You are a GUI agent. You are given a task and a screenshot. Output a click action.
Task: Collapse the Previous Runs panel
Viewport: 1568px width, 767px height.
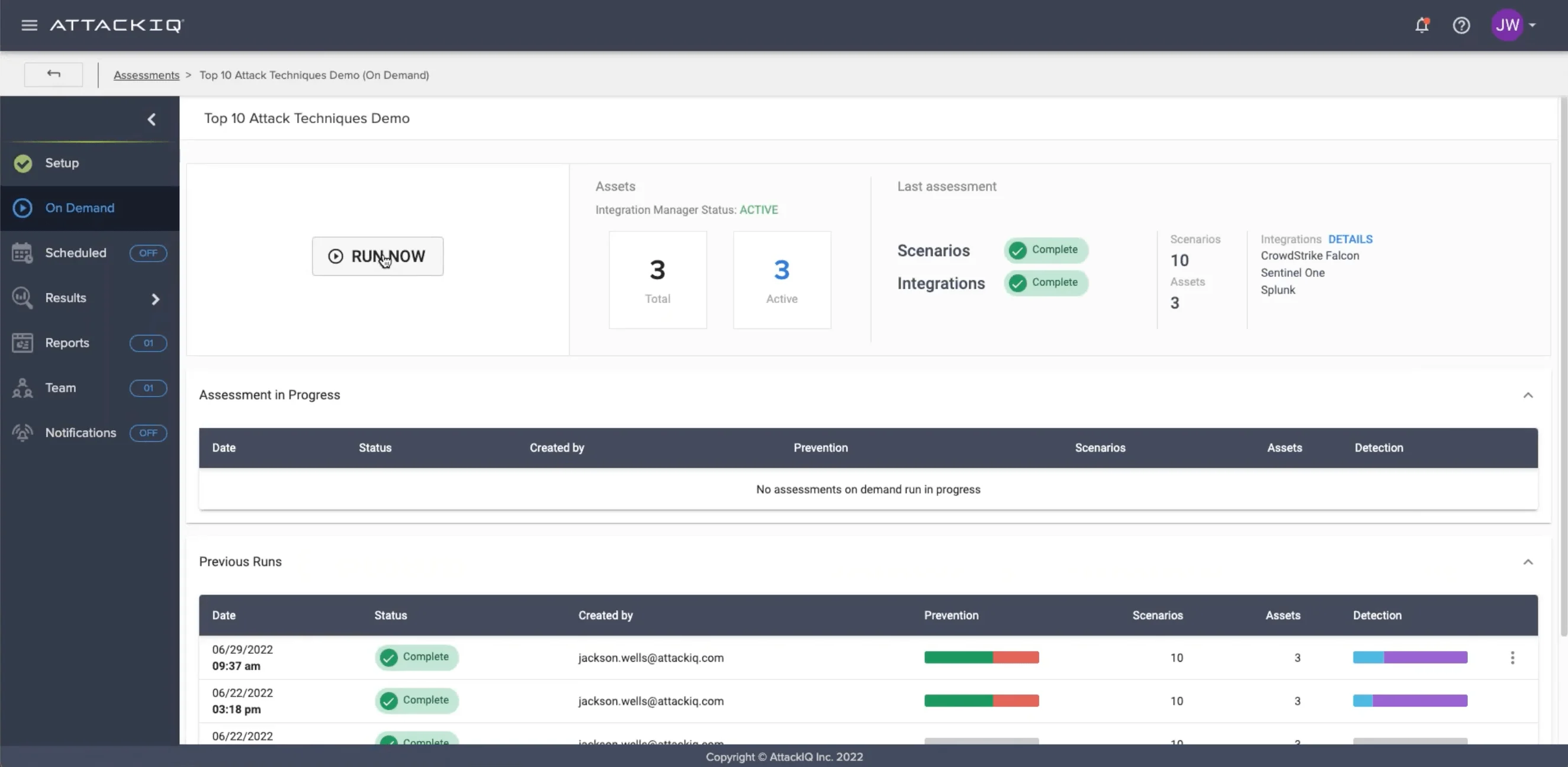[1528, 562]
